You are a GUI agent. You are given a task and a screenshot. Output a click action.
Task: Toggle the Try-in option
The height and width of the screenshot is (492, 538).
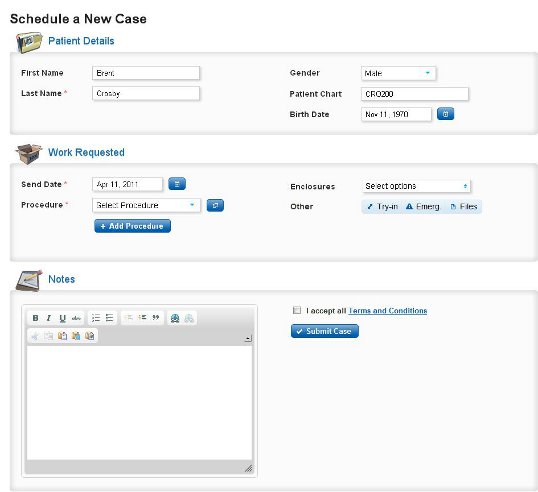(383, 207)
